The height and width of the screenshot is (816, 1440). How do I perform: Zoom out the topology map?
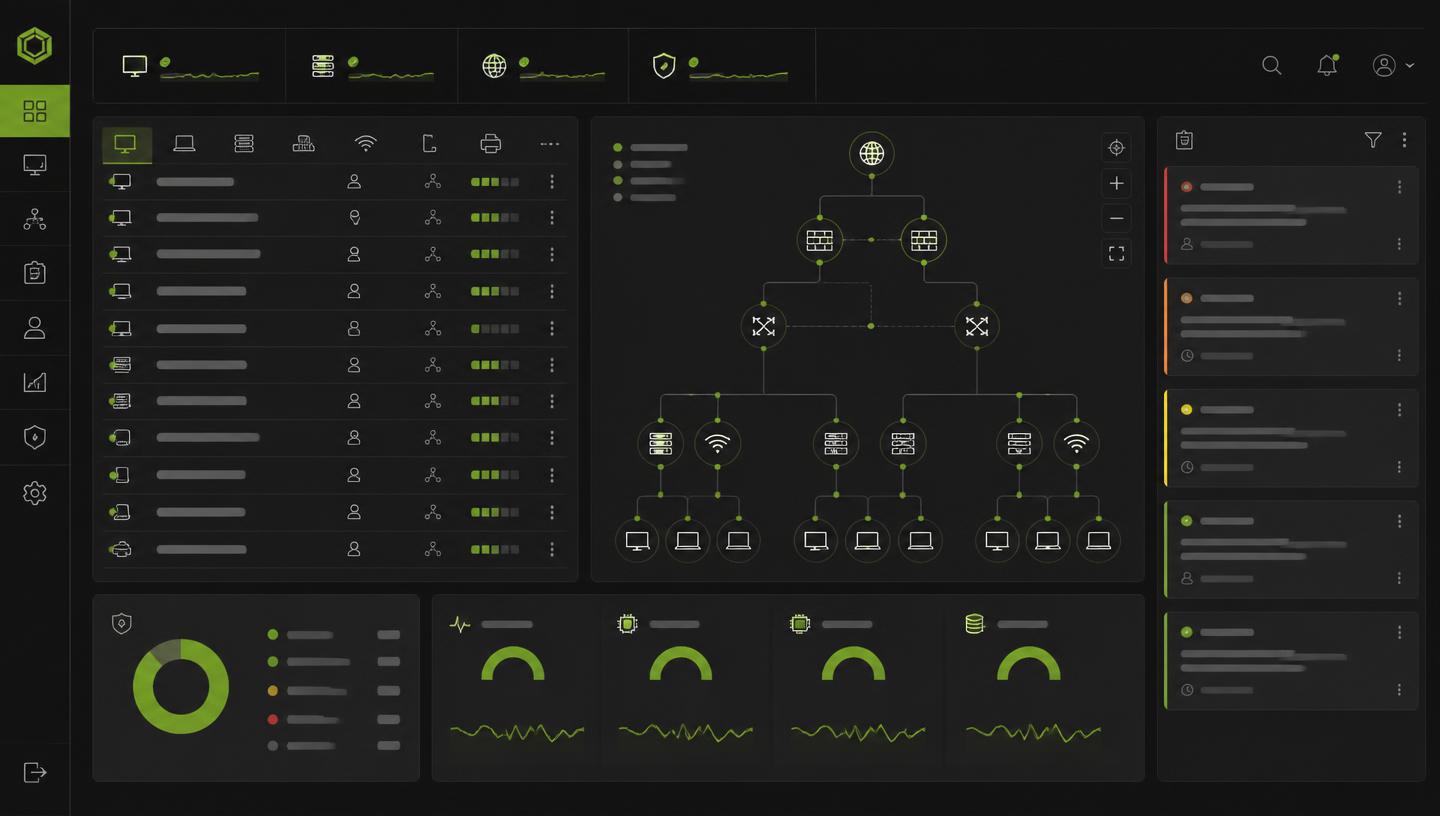click(x=1117, y=218)
